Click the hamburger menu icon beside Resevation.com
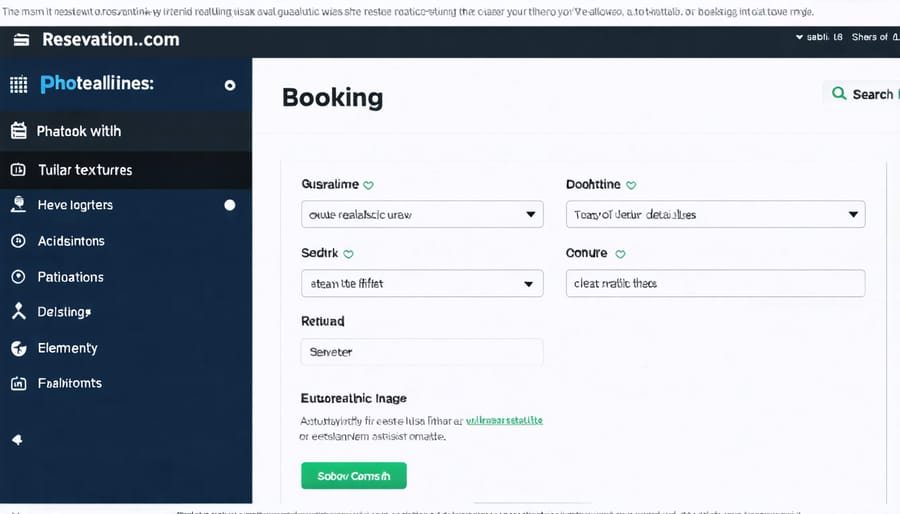The image size is (900, 514). (21, 40)
